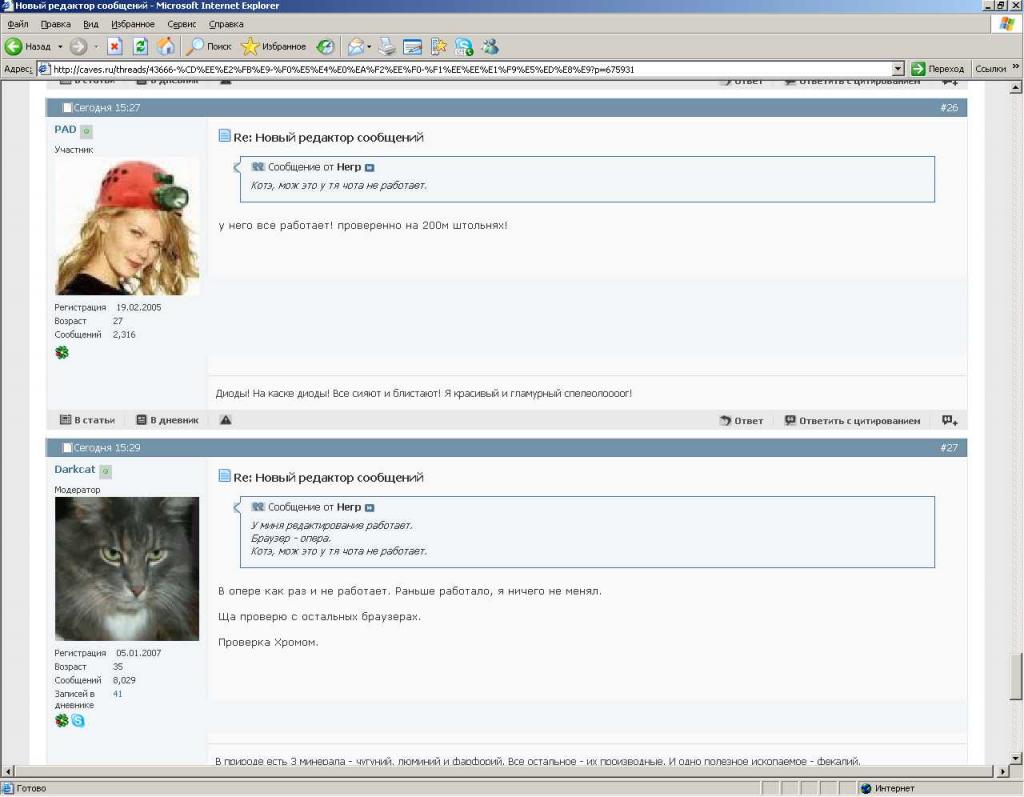Click the multi-quote icon on post #26
Screen dimensions: 1024x797
click(949, 420)
